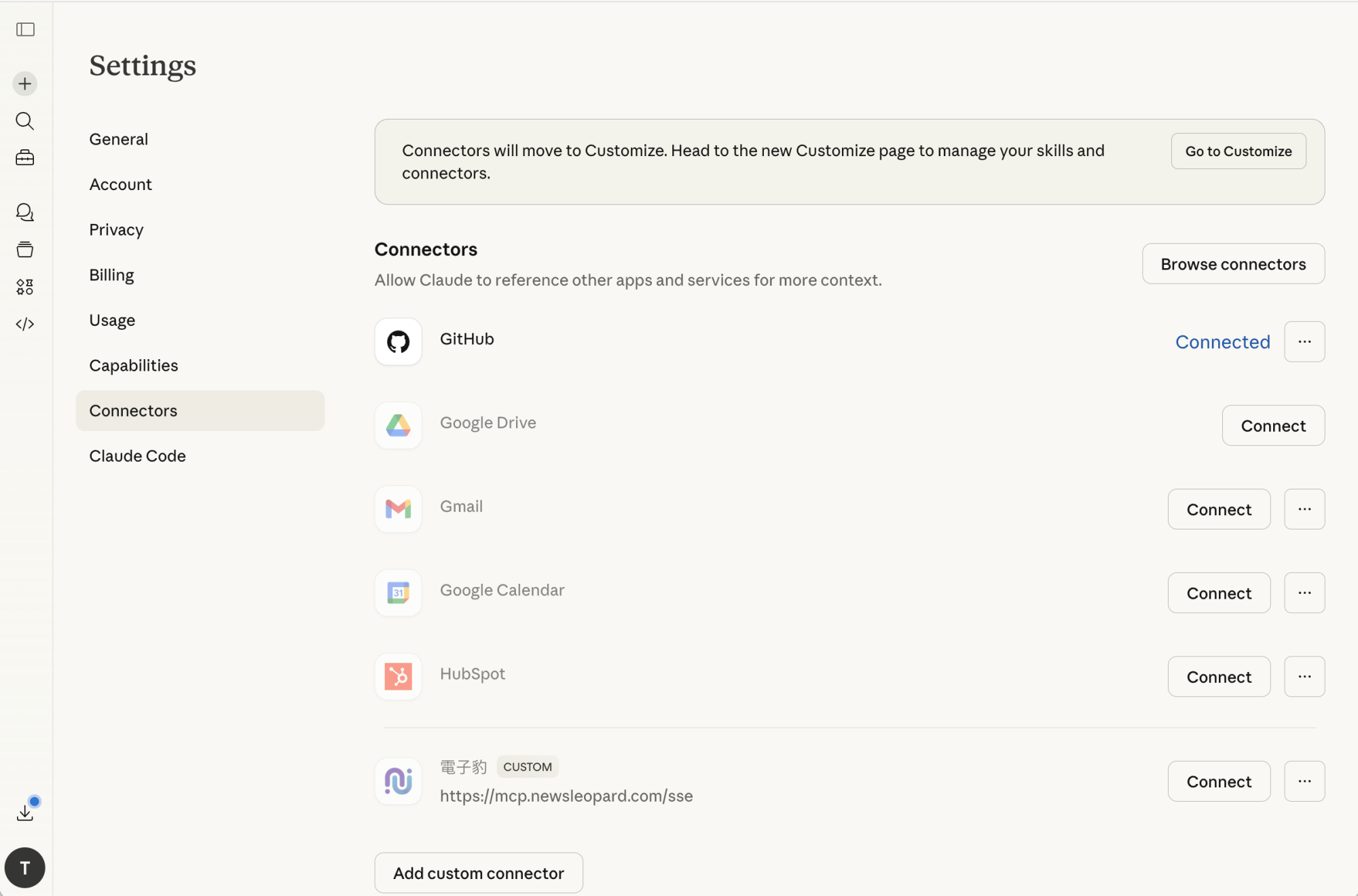Open HubSpot connector more options menu

pos(1304,677)
